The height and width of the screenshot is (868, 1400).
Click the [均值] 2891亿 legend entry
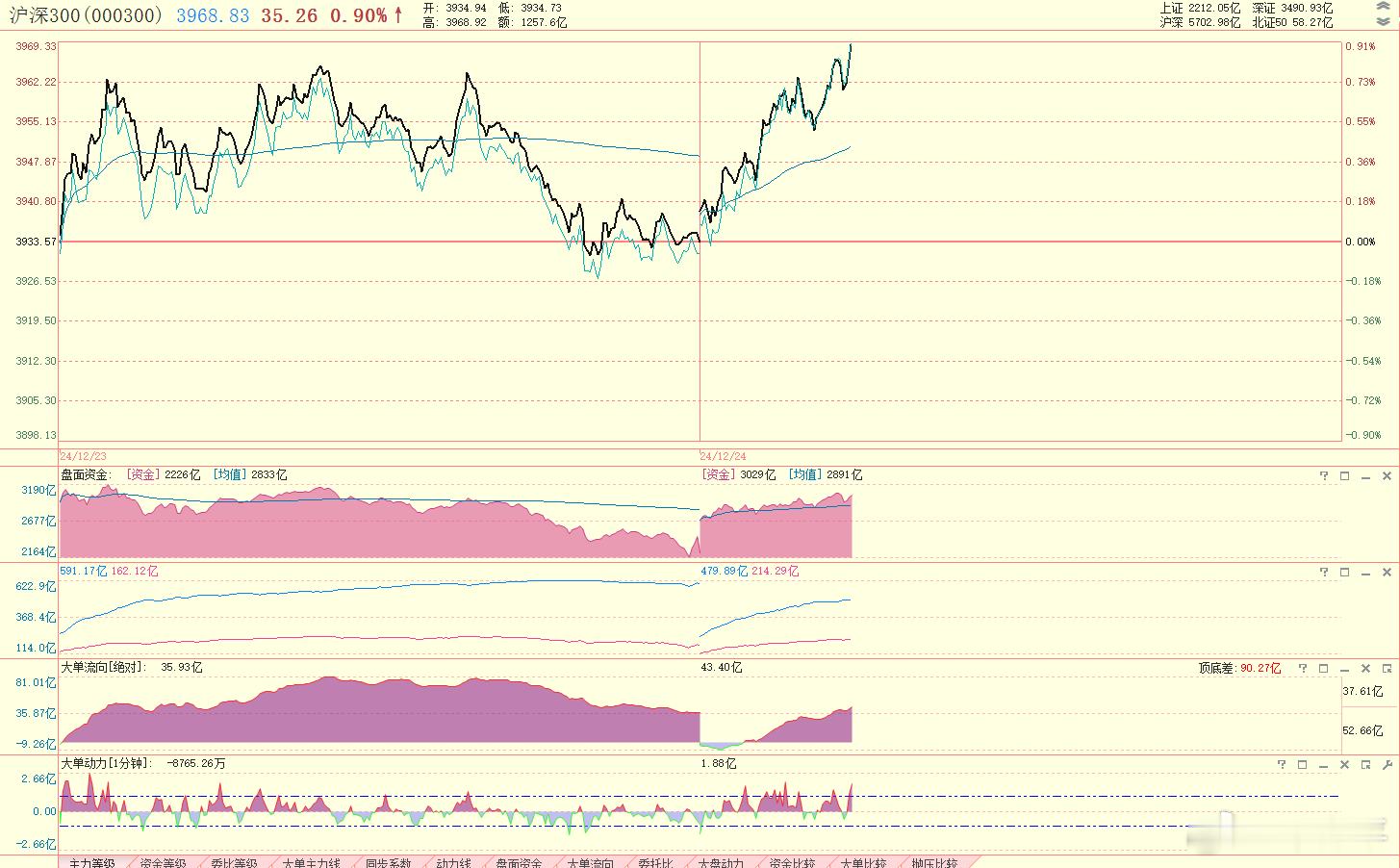pyautogui.click(x=825, y=474)
